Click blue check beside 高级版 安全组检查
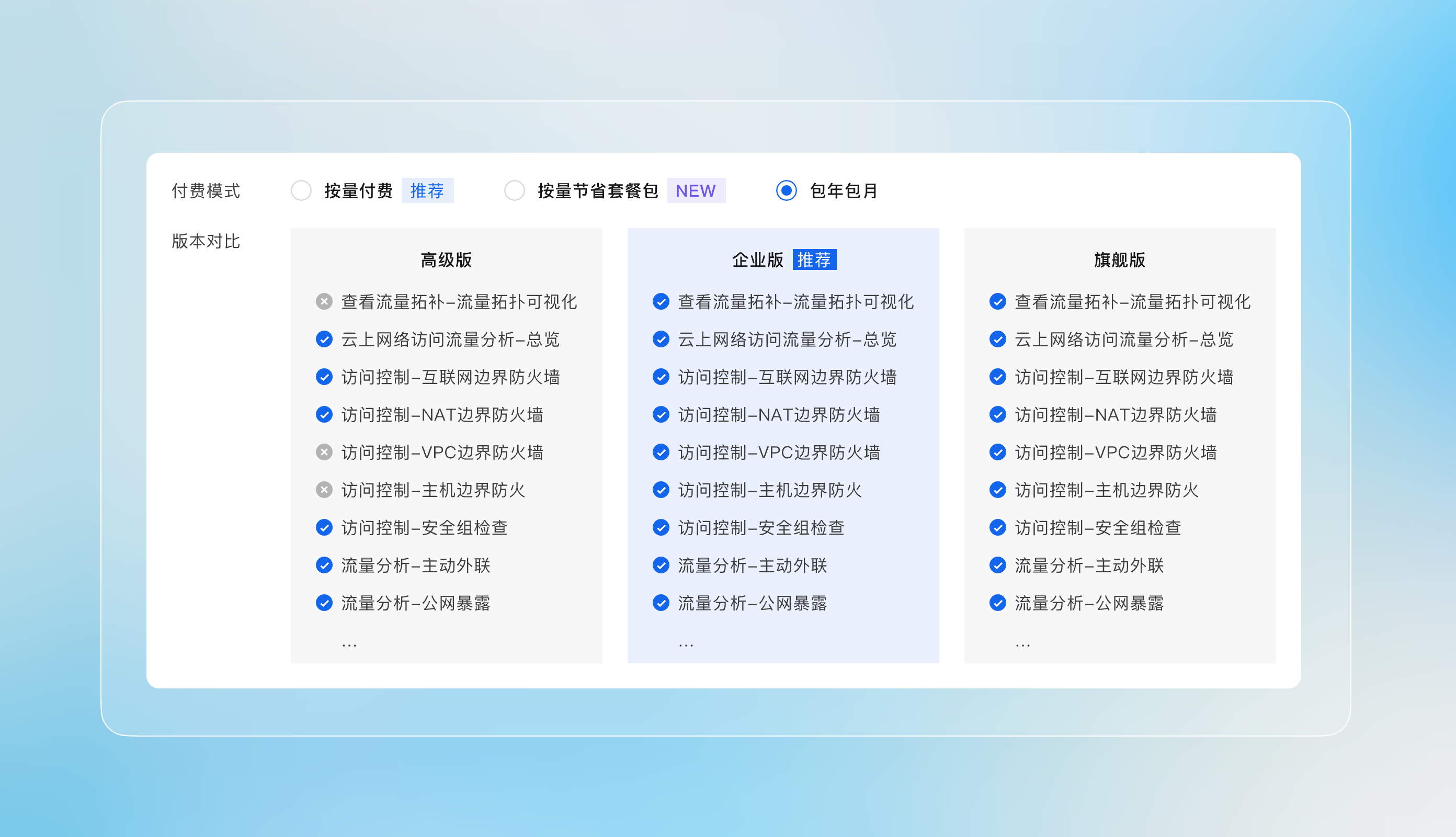 324,528
